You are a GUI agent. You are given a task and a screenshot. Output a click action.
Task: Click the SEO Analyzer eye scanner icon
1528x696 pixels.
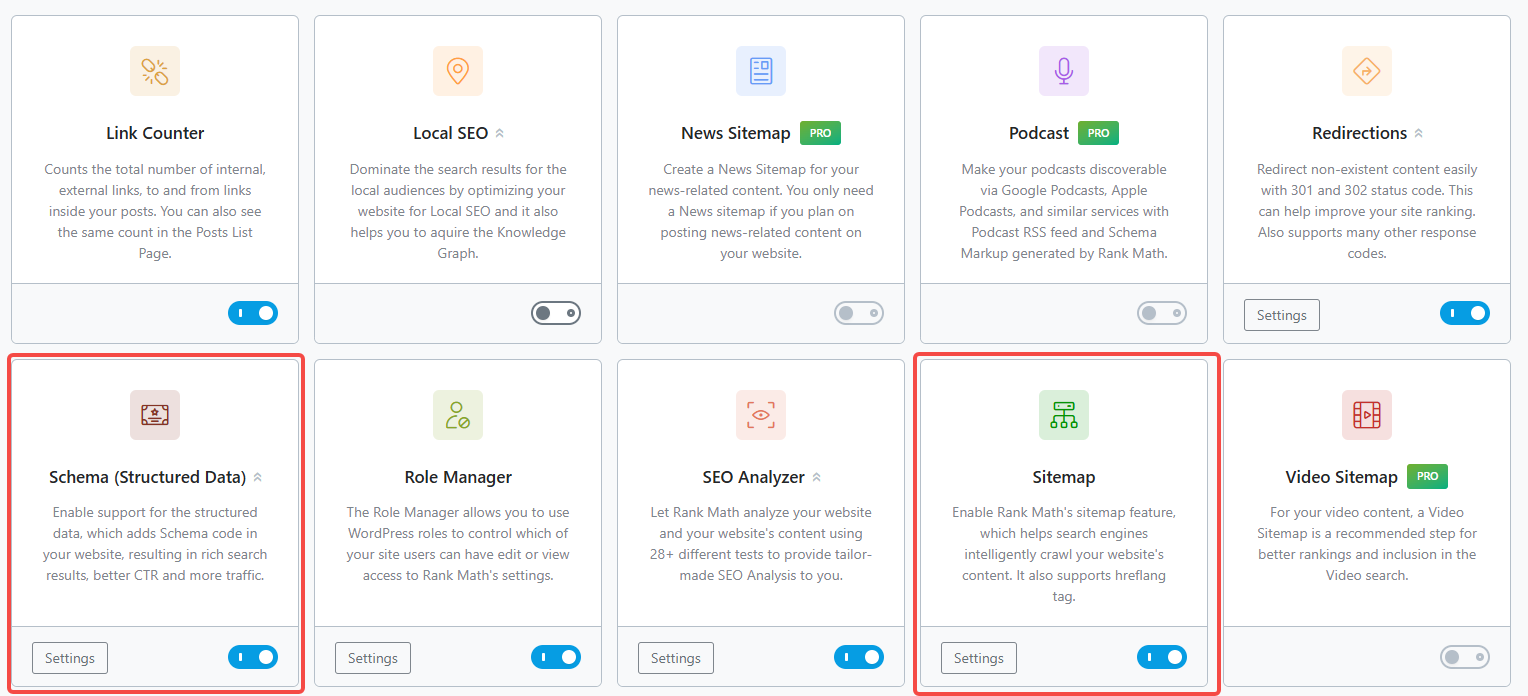761,415
